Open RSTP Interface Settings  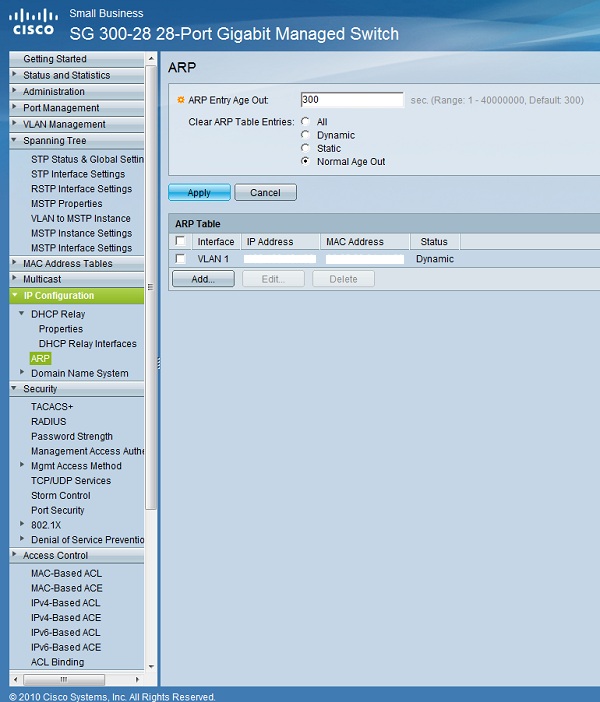[x=81, y=188]
